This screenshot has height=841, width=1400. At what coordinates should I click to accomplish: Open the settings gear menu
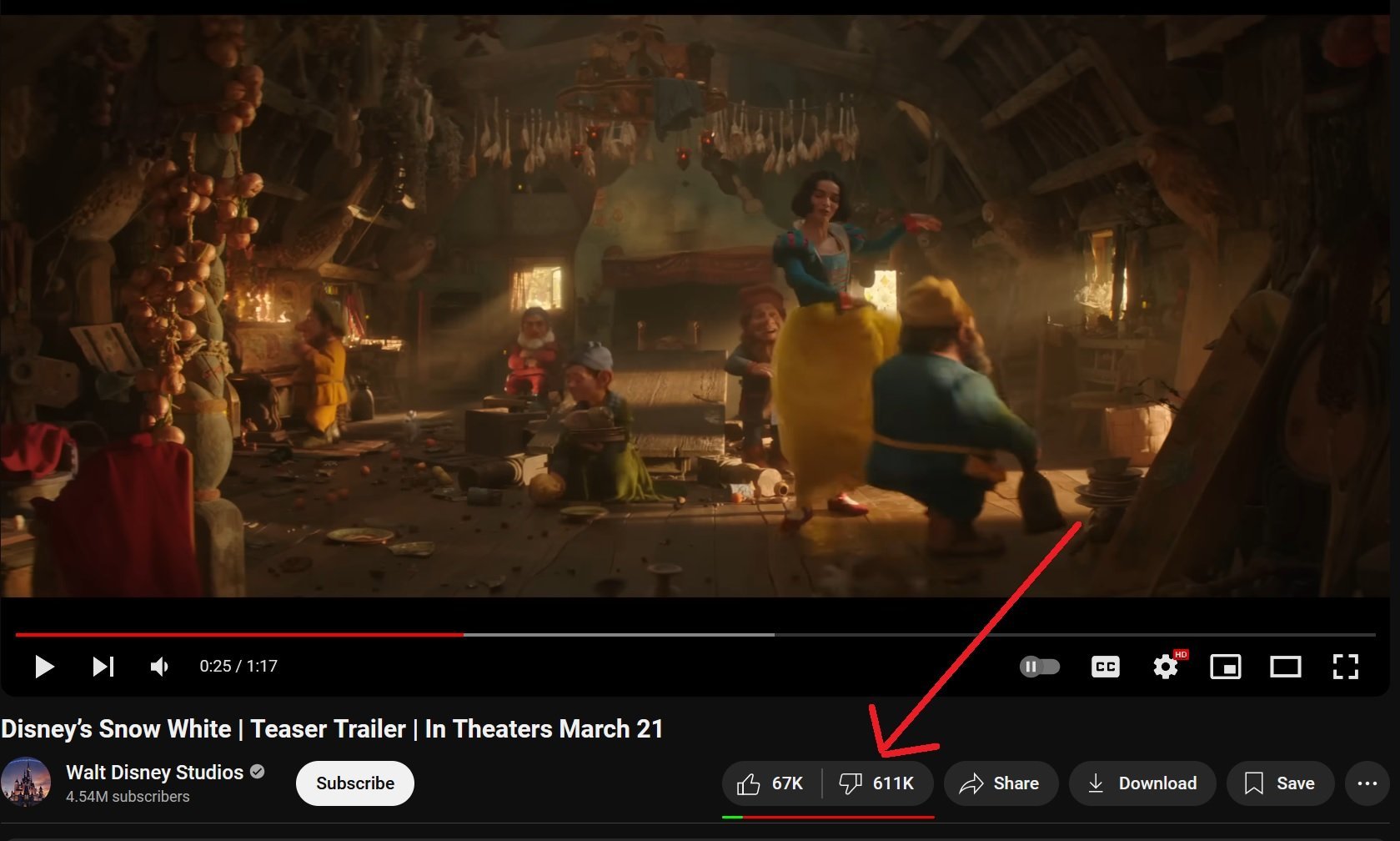point(1166,667)
